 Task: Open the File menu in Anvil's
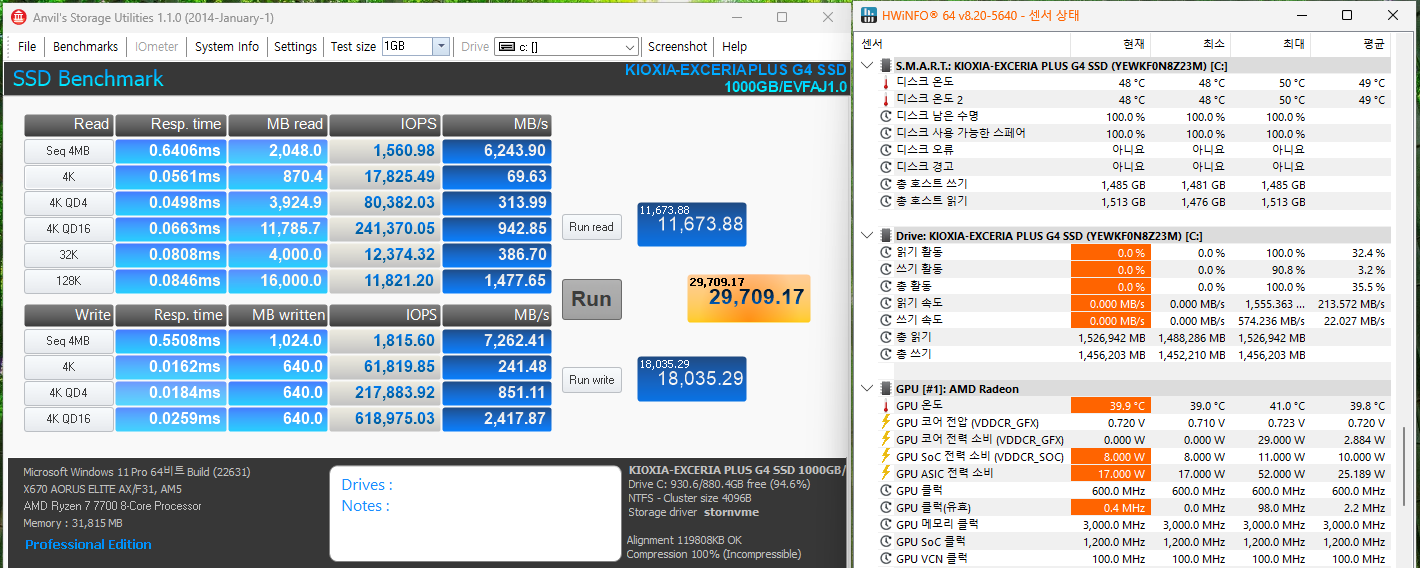click(x=27, y=46)
